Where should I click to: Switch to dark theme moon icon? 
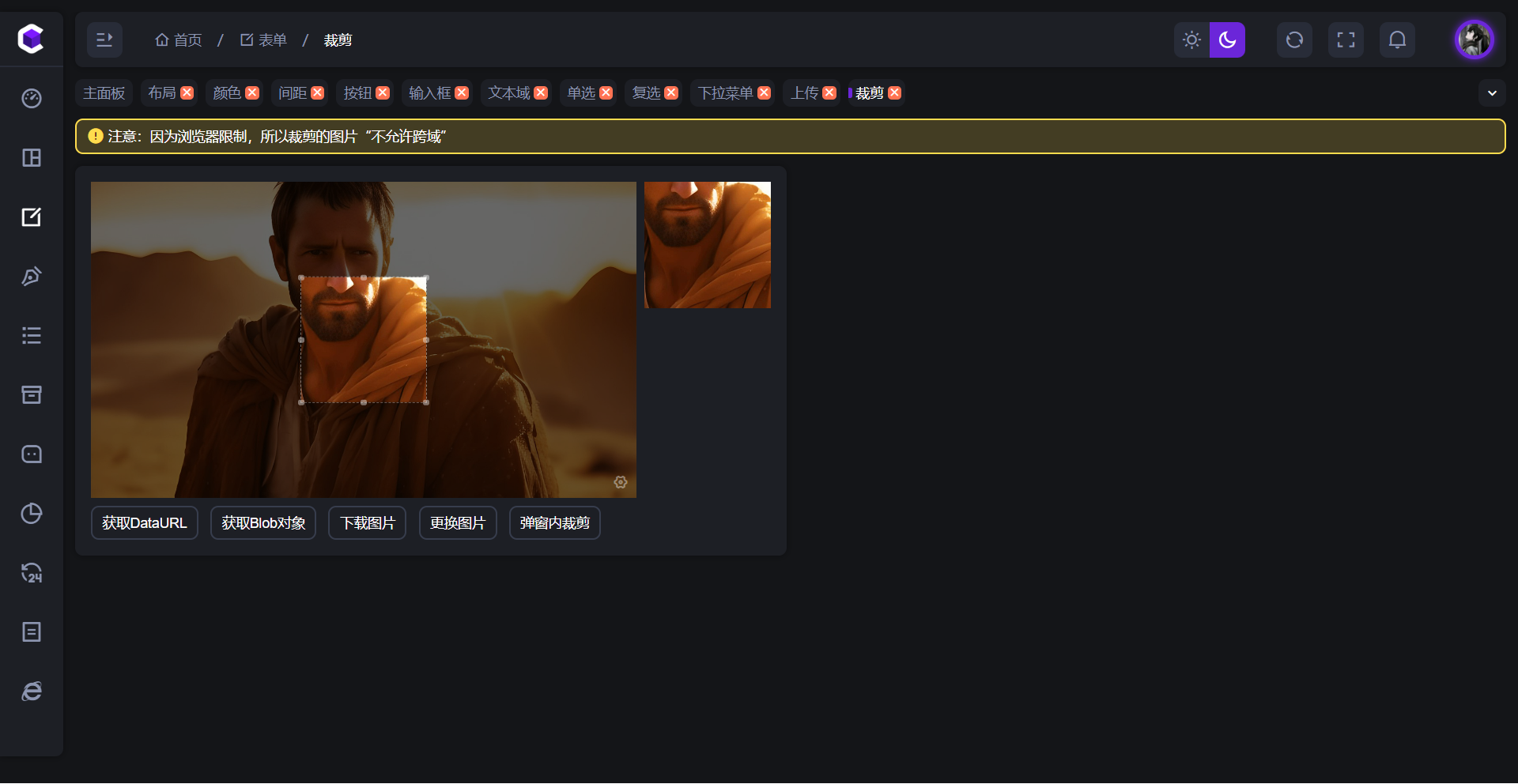(1227, 40)
